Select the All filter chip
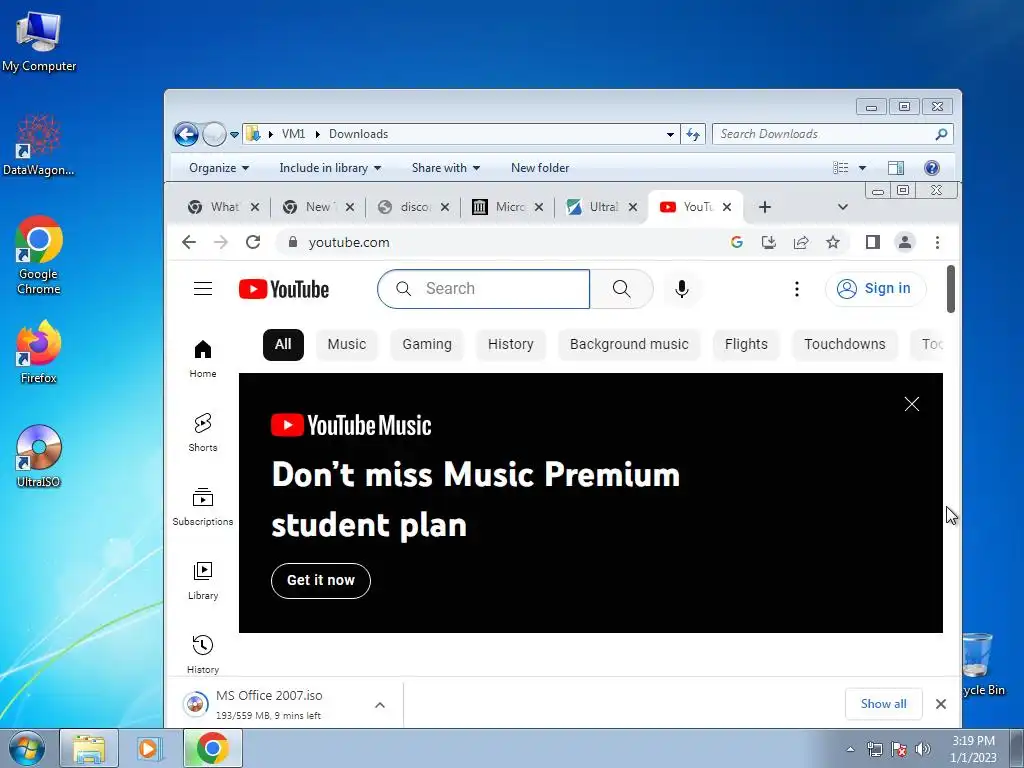 pos(283,345)
